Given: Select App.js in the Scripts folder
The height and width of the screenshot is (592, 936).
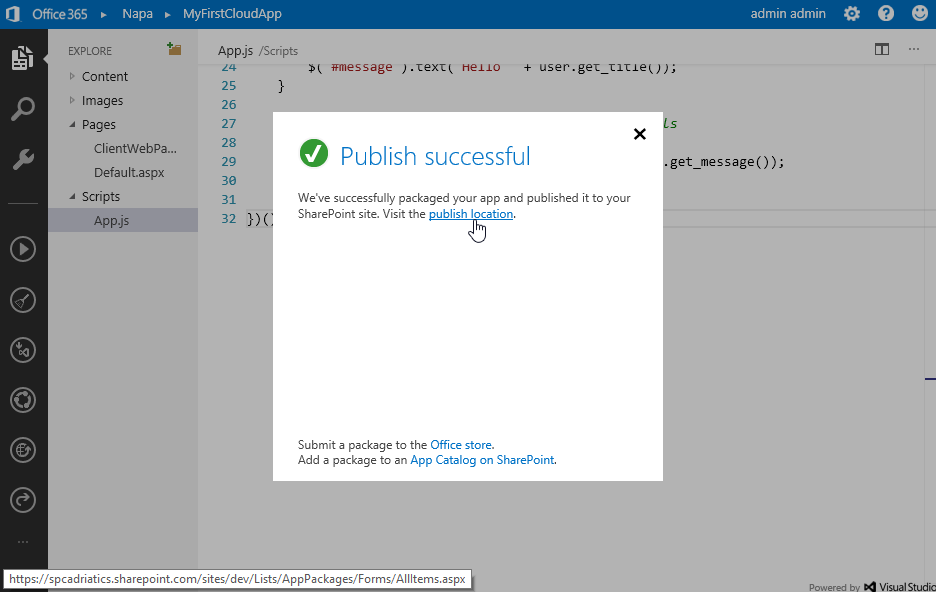Looking at the screenshot, I should (x=111, y=221).
